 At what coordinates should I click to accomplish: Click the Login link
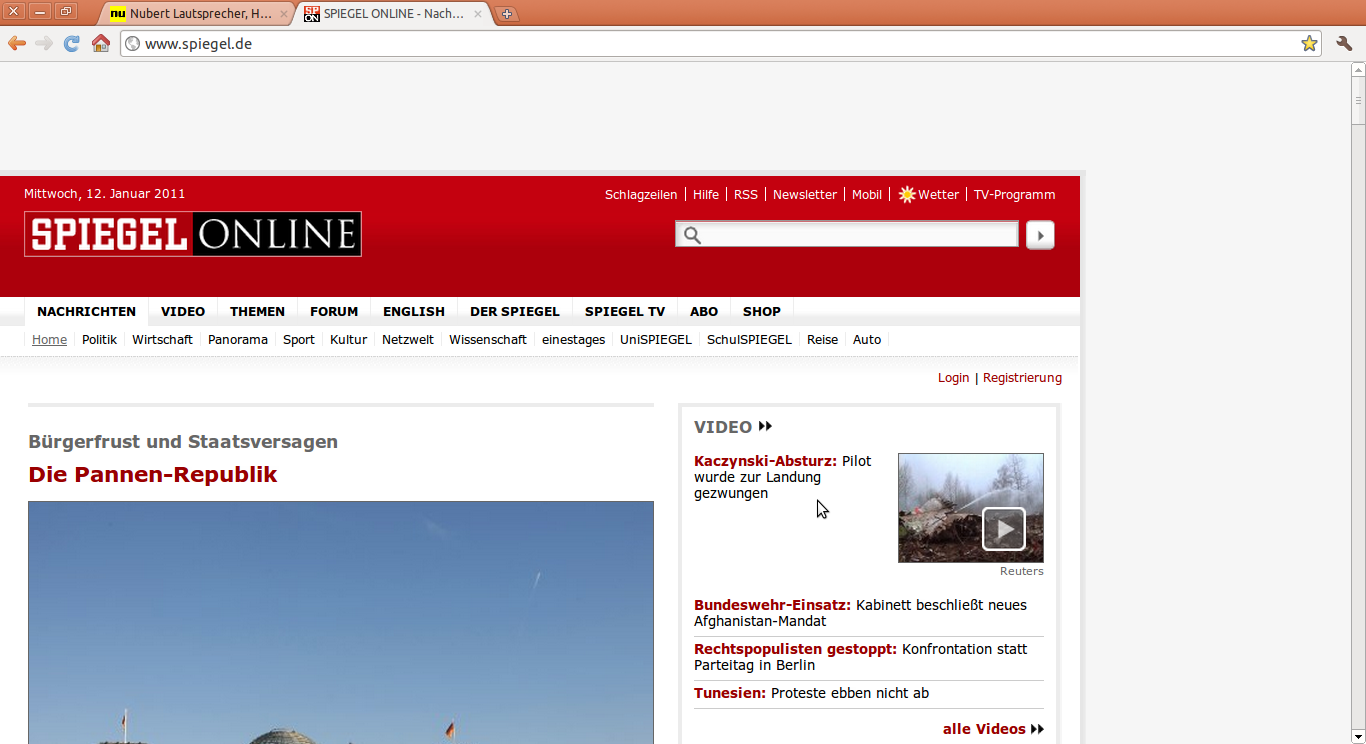coord(953,378)
